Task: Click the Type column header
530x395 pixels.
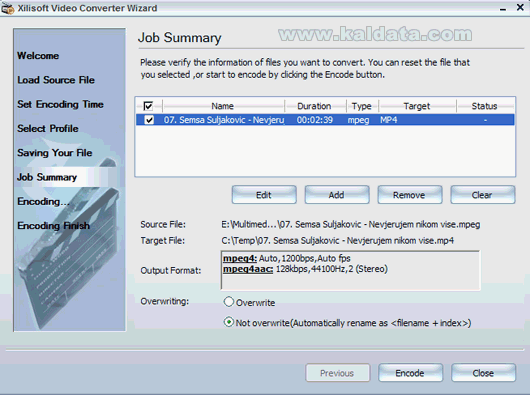Action: pos(362,106)
